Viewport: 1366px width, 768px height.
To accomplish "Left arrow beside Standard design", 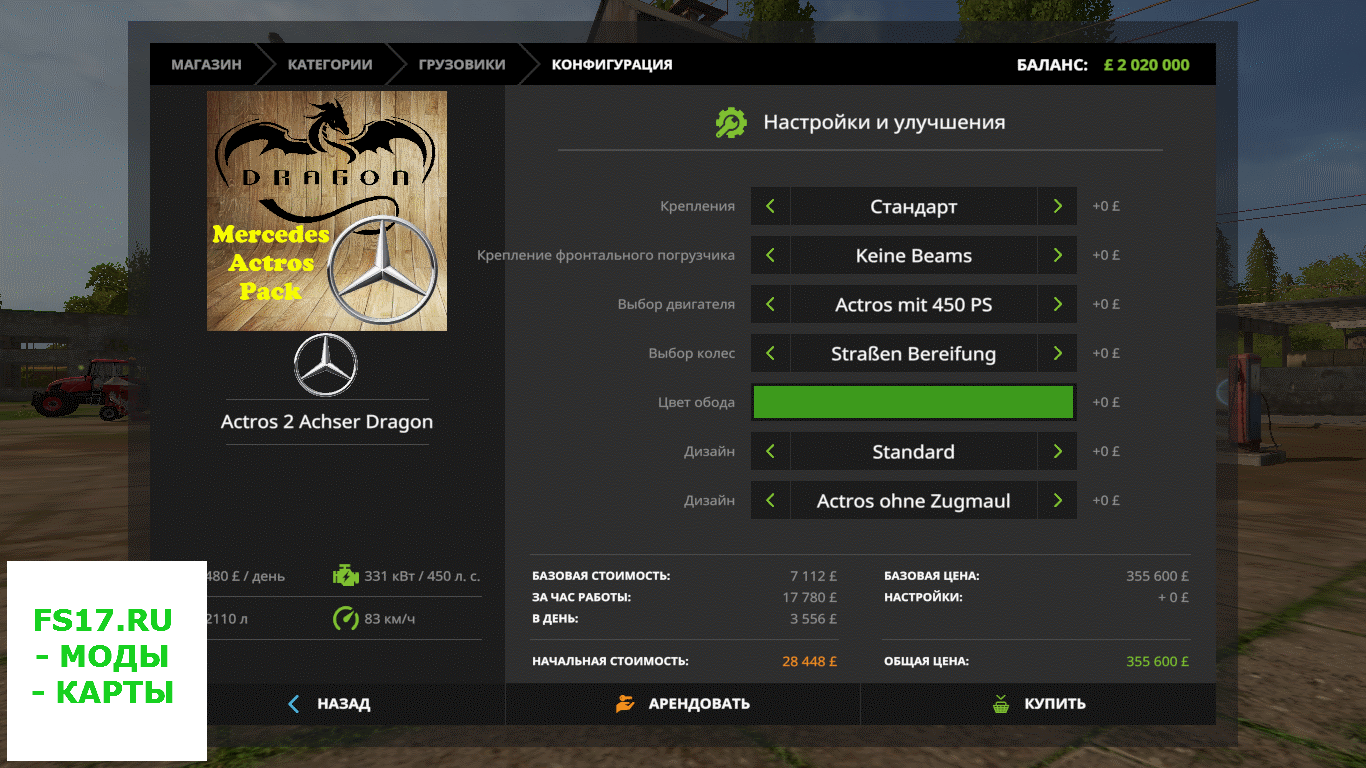I will tap(770, 451).
